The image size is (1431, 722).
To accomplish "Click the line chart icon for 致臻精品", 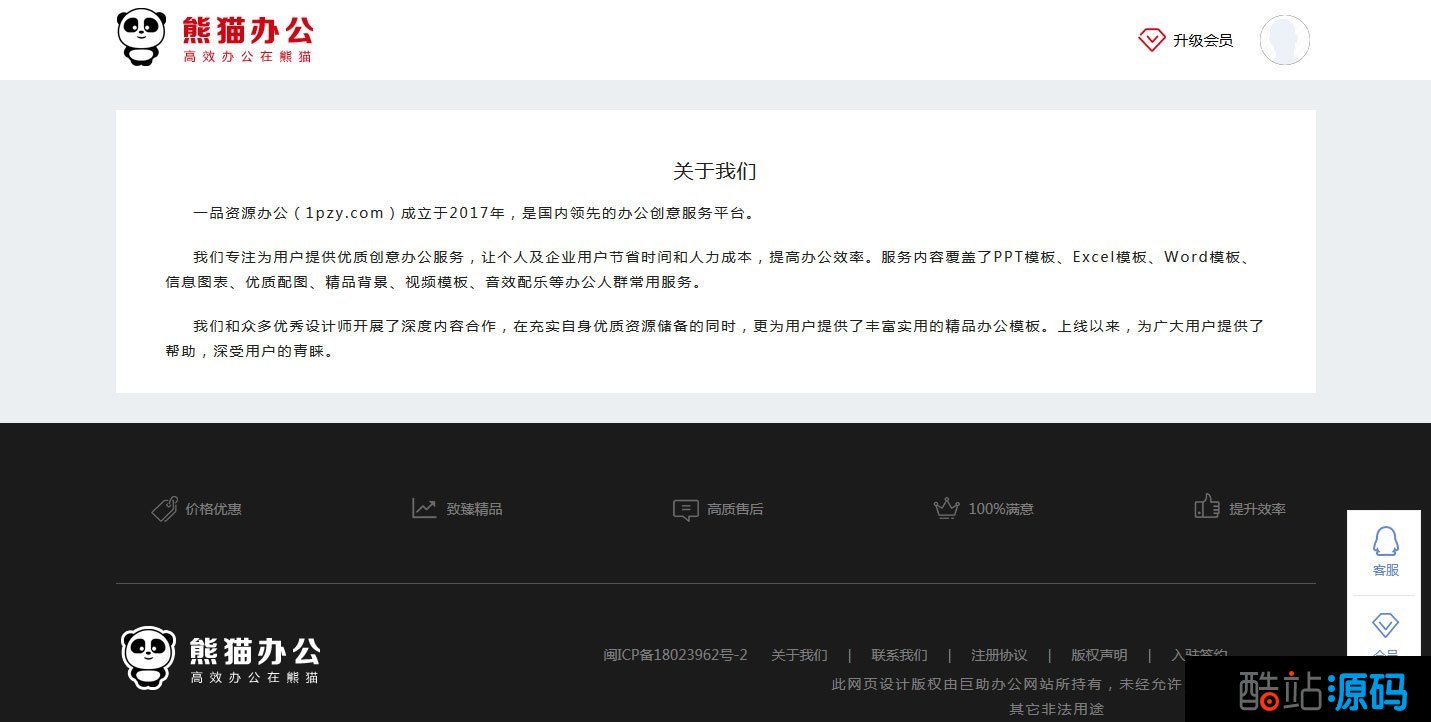I will tap(424, 509).
